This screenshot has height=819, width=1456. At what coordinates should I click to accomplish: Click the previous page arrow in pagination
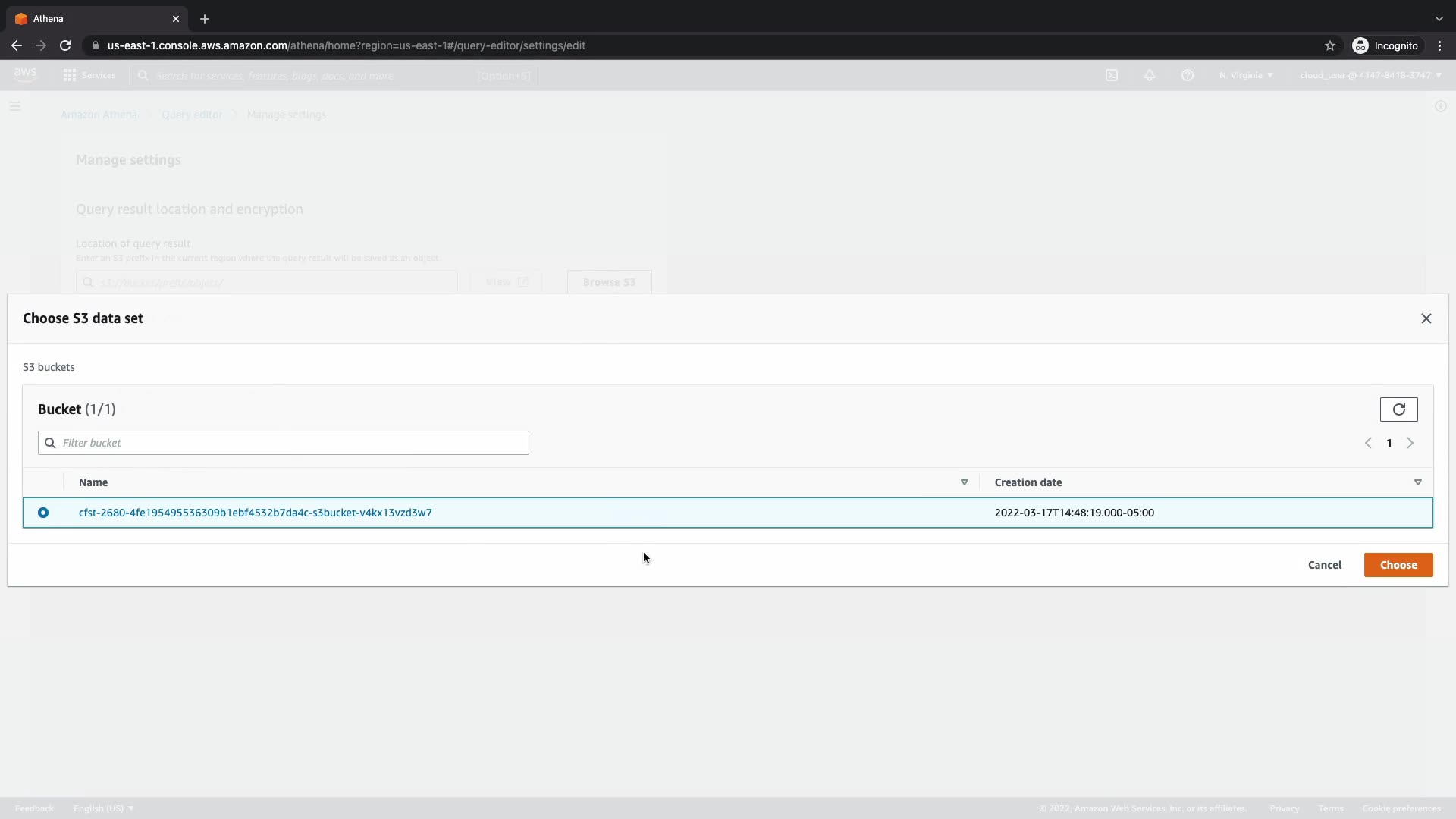click(1368, 443)
